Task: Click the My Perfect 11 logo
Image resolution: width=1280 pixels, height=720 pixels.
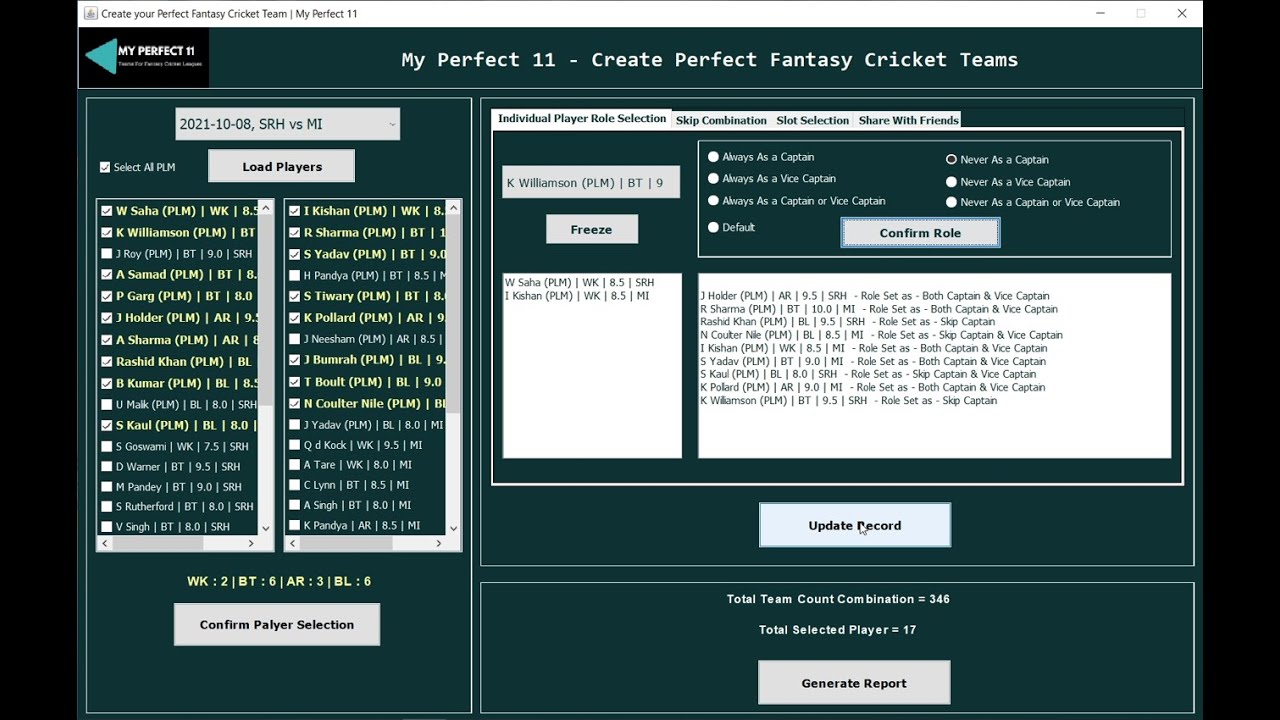Action: point(144,57)
